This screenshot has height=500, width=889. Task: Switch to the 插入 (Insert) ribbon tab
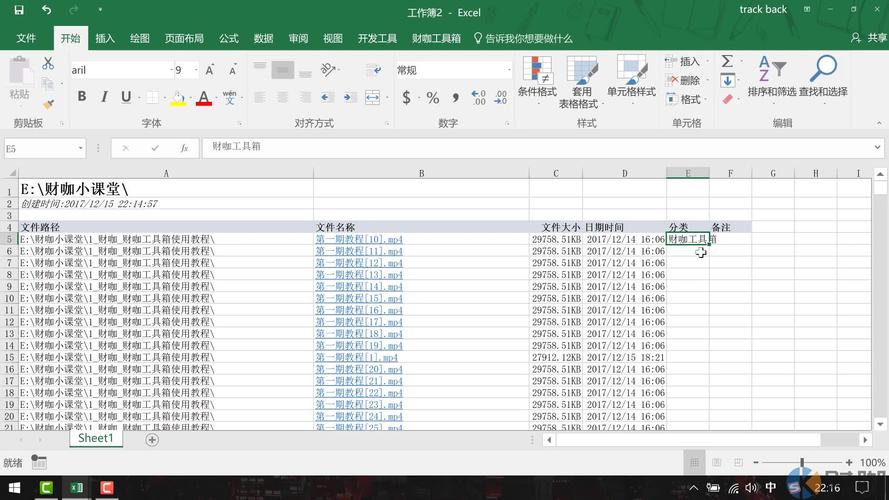[105, 38]
